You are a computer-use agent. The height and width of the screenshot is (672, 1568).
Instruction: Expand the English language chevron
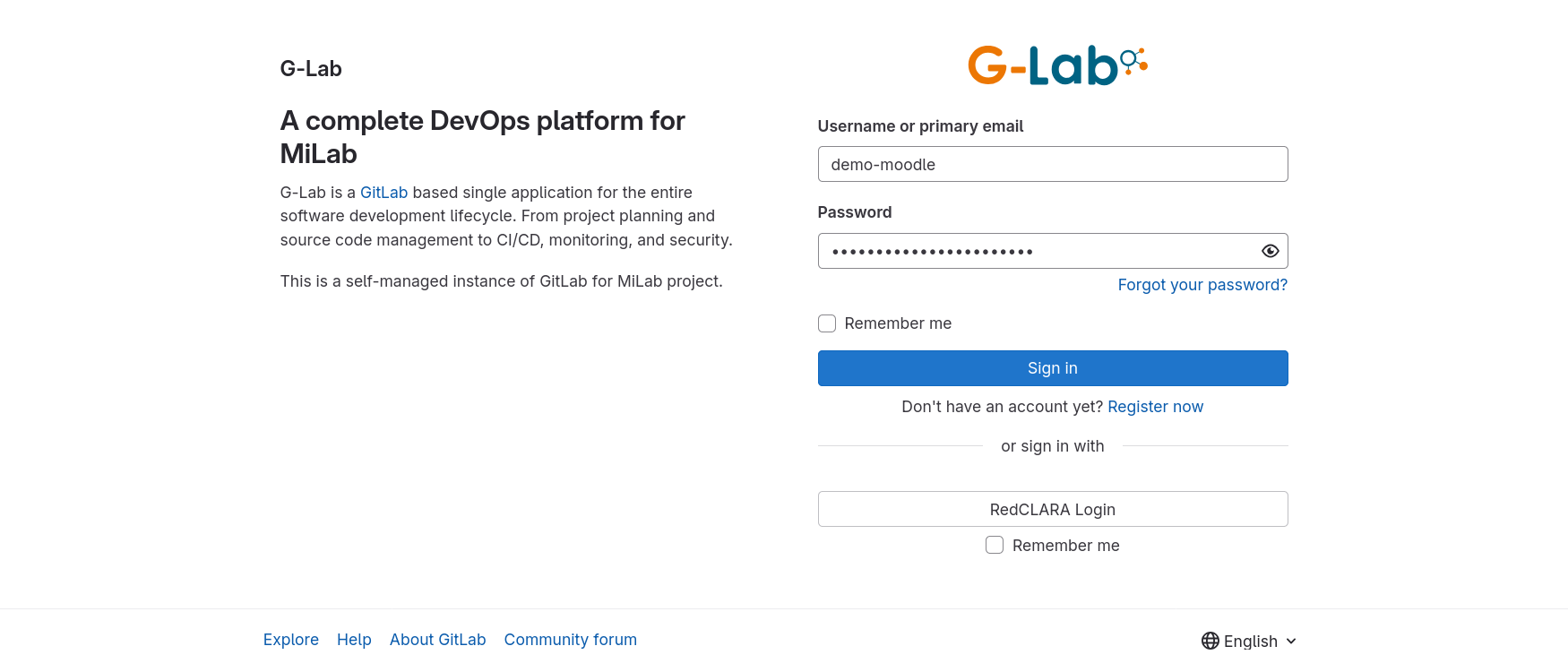[x=1291, y=641]
